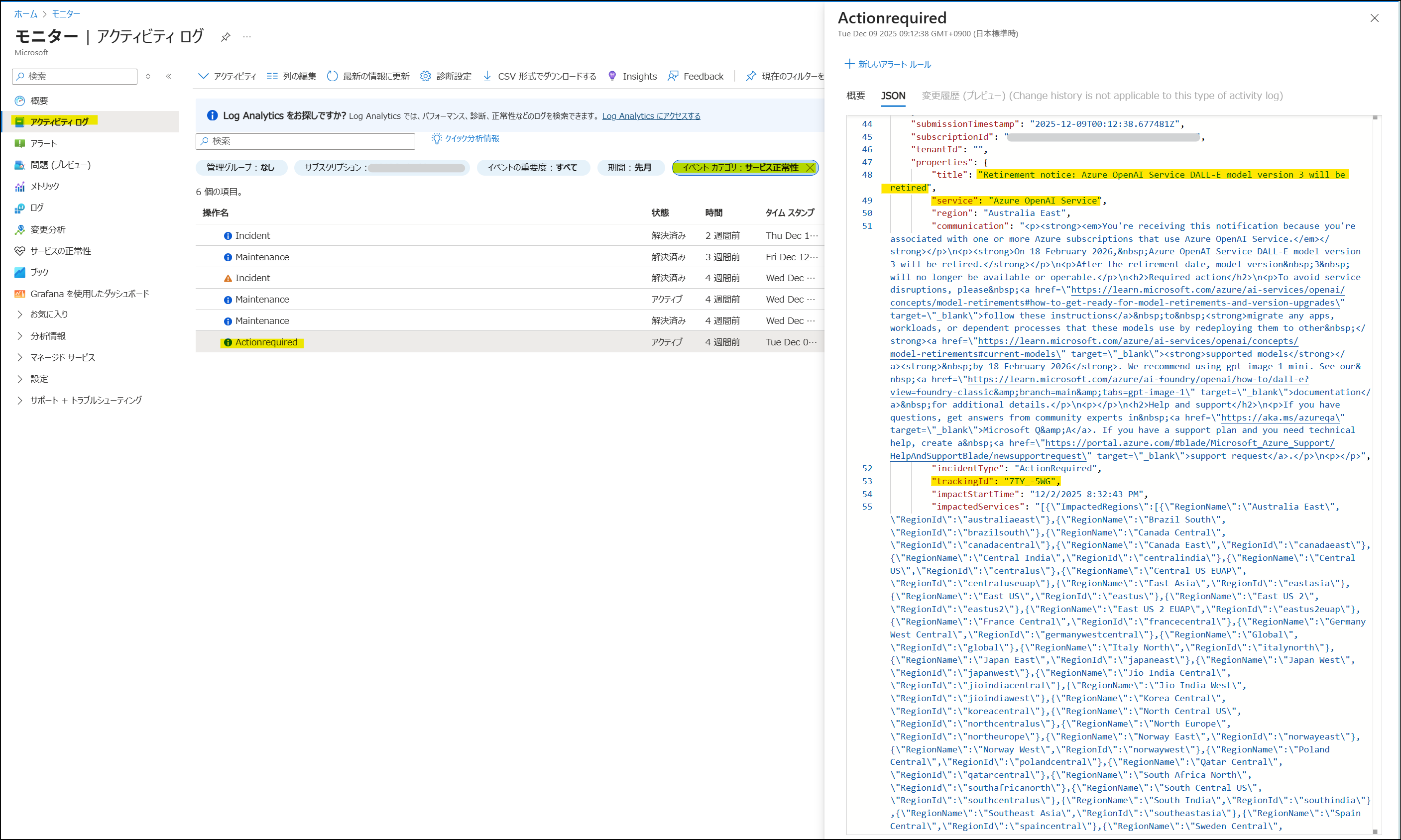Click the "incidentType": "ActionRequired" line
This screenshot has width=1401, height=840.
pos(1016,468)
